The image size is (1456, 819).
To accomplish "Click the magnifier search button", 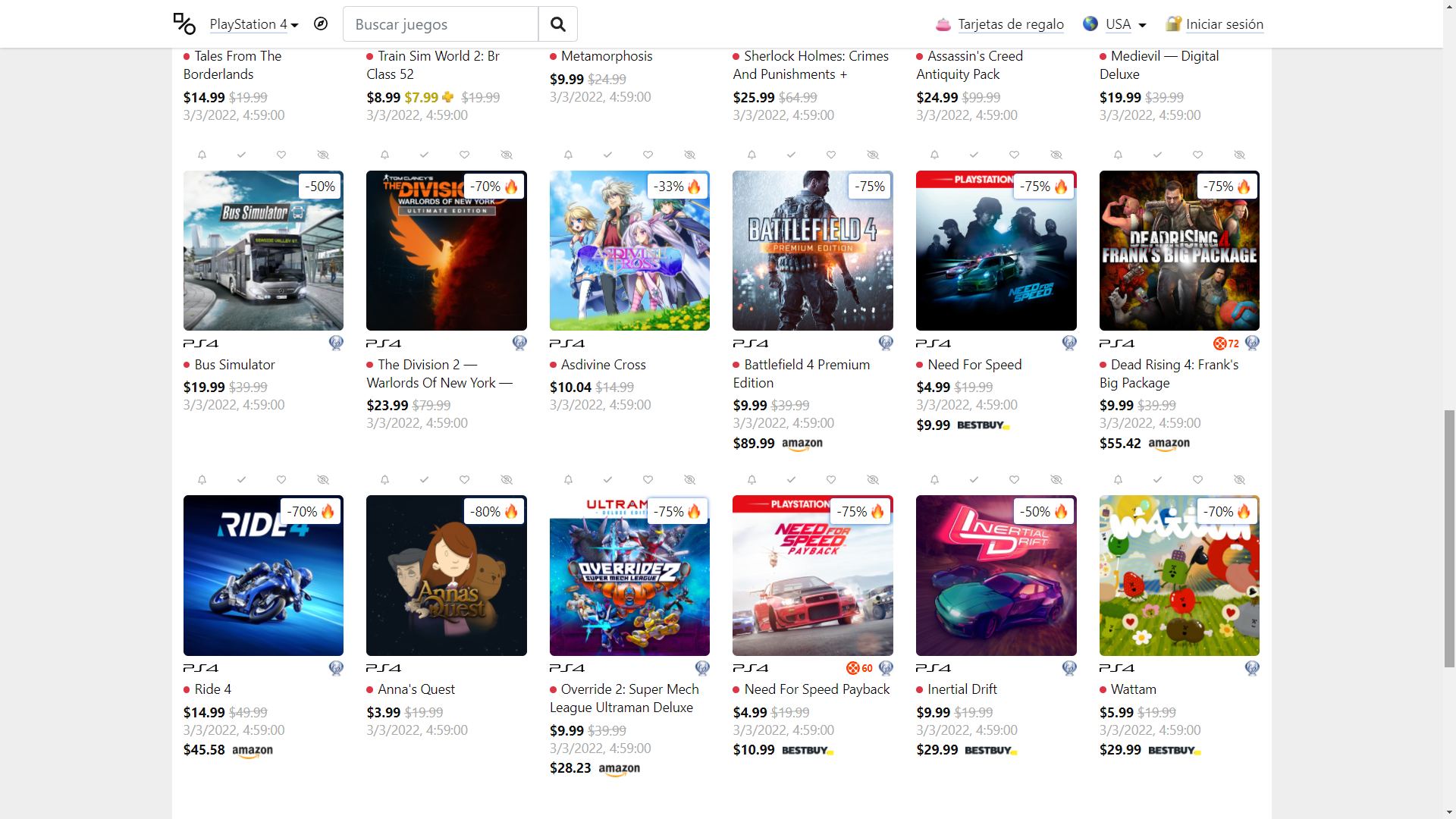I will tap(558, 24).
